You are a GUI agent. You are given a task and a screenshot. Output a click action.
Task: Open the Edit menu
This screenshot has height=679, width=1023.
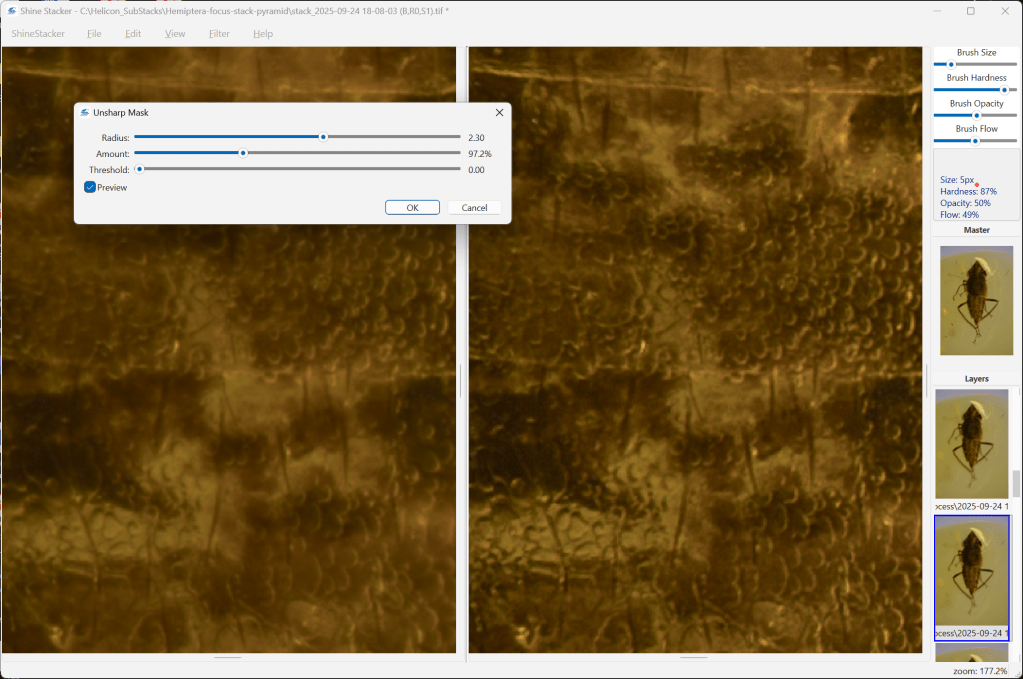point(133,33)
